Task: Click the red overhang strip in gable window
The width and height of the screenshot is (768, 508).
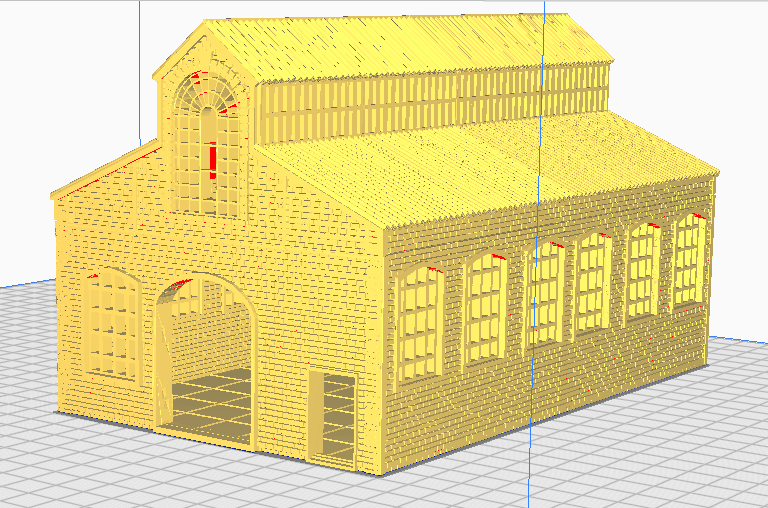Action: pos(213,158)
